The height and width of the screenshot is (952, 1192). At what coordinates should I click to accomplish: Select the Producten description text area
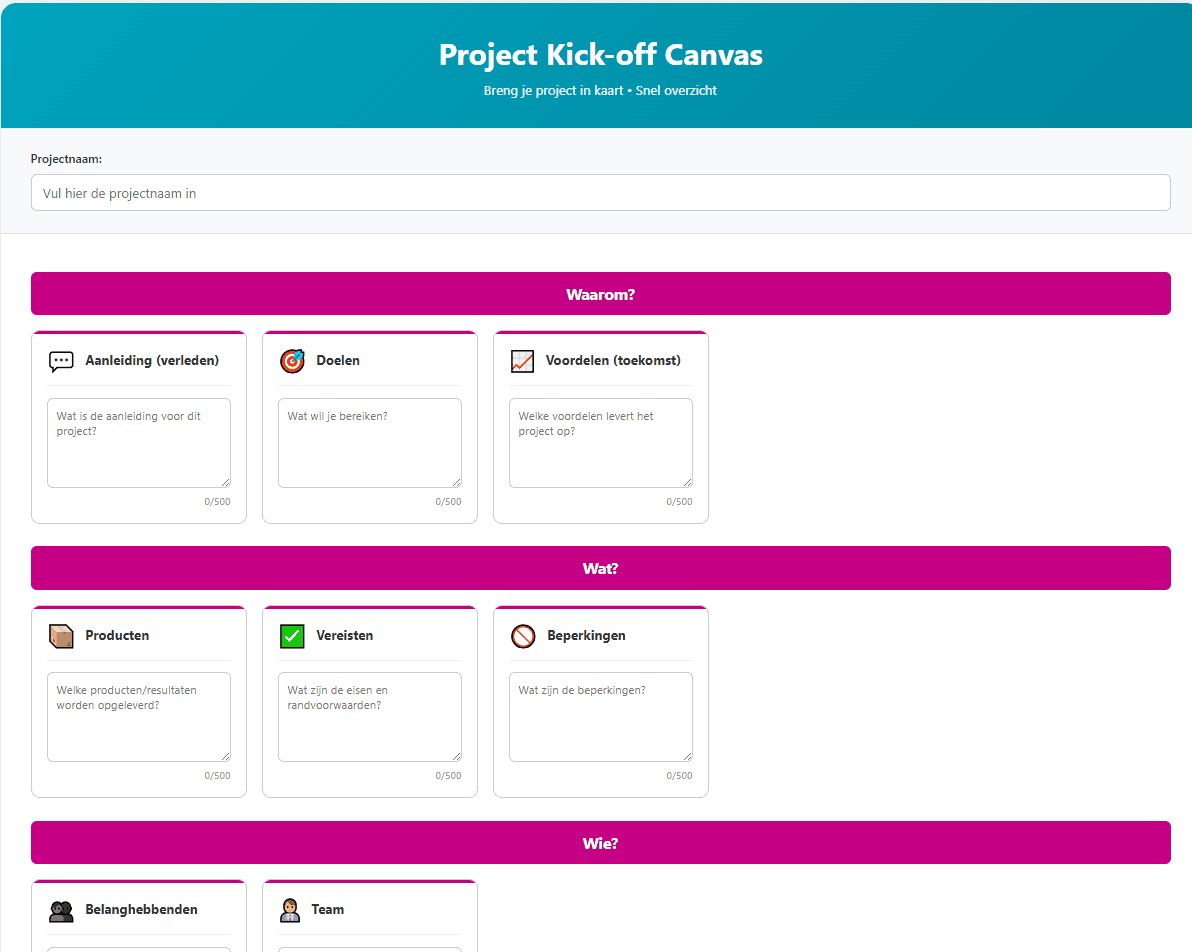click(x=138, y=716)
